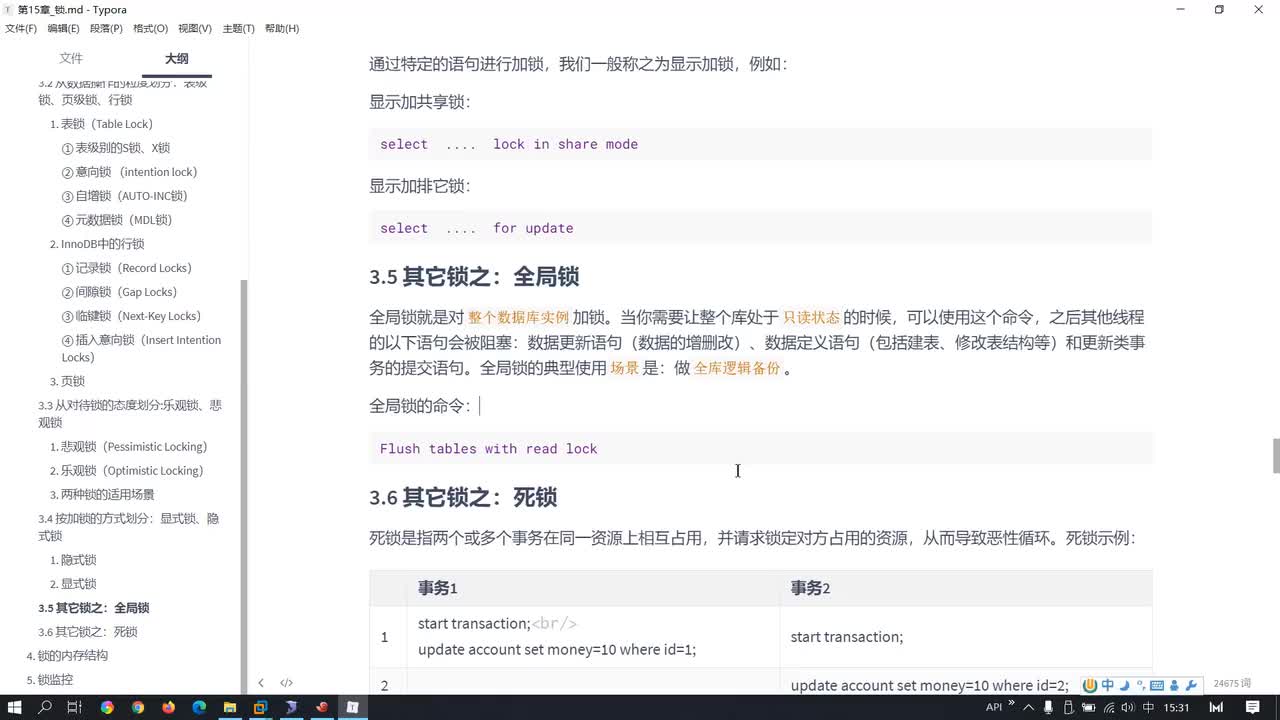Toggle the half/full width moon icon in IME bar
1280x720 pixels.
click(x=1124, y=685)
